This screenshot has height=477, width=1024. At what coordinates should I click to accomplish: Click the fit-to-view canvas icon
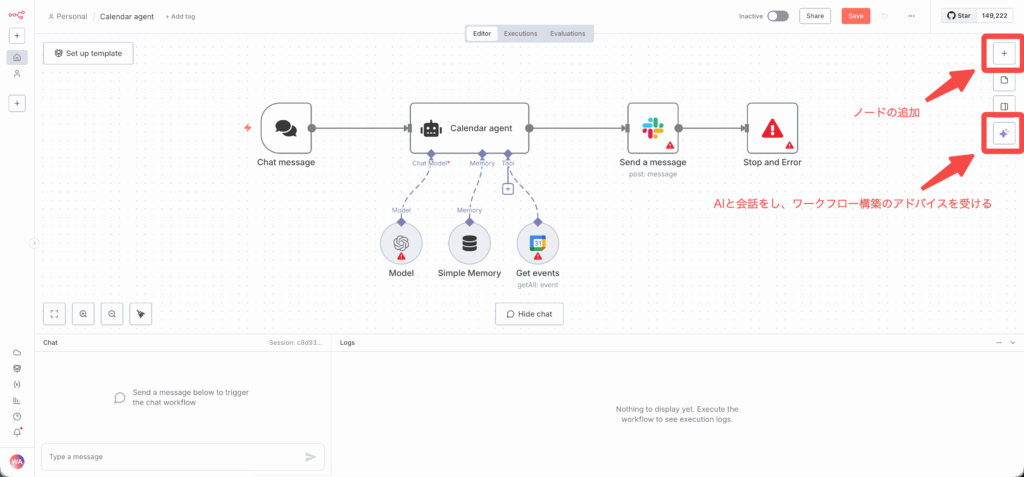[55, 314]
